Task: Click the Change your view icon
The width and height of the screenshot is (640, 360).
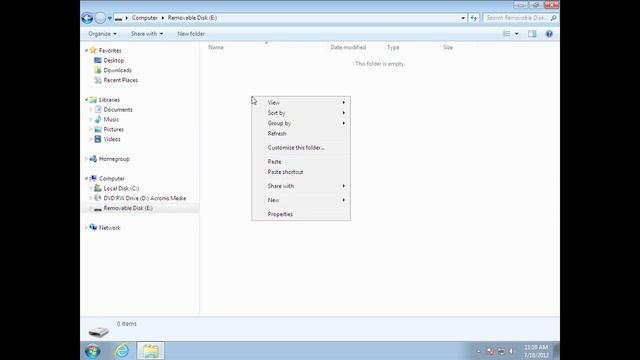Action: [507, 34]
